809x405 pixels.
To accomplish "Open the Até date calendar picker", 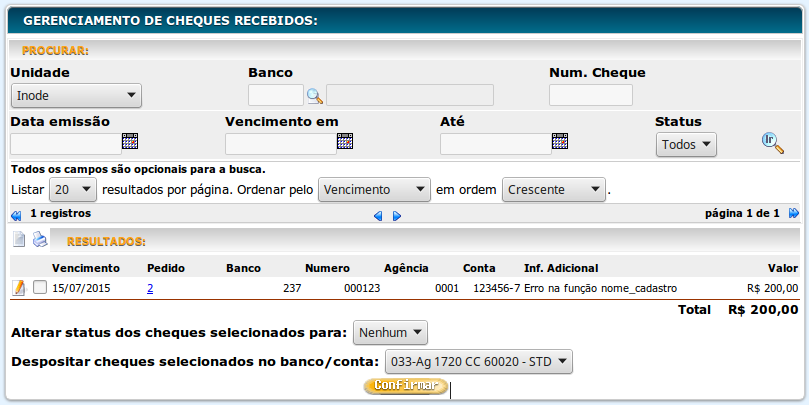I will 560,141.
